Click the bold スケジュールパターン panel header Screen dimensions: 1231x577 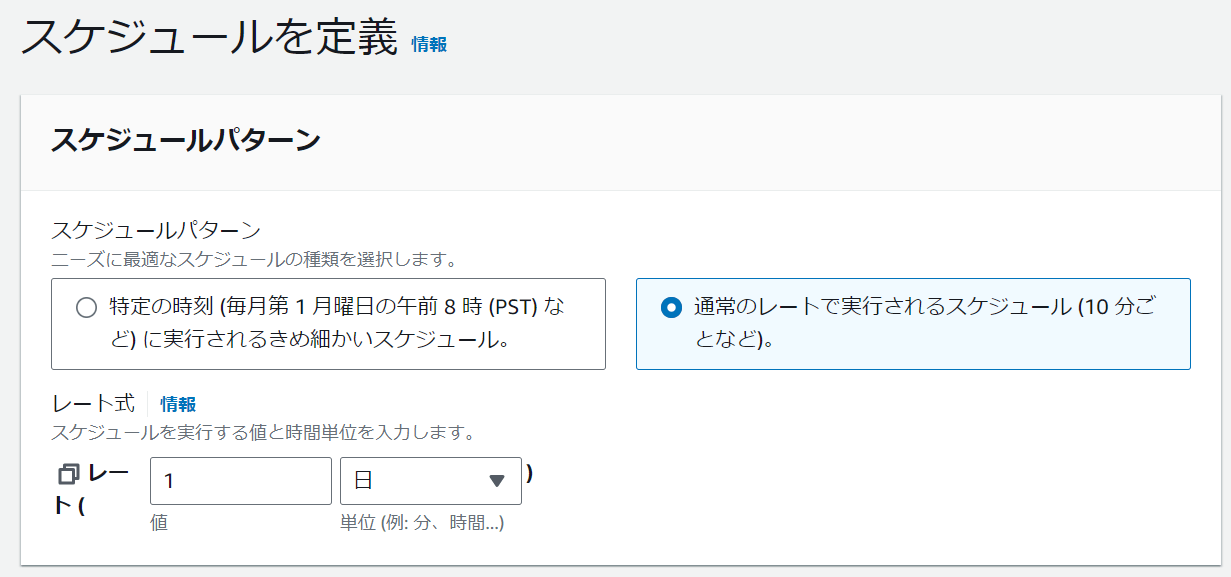(x=186, y=140)
